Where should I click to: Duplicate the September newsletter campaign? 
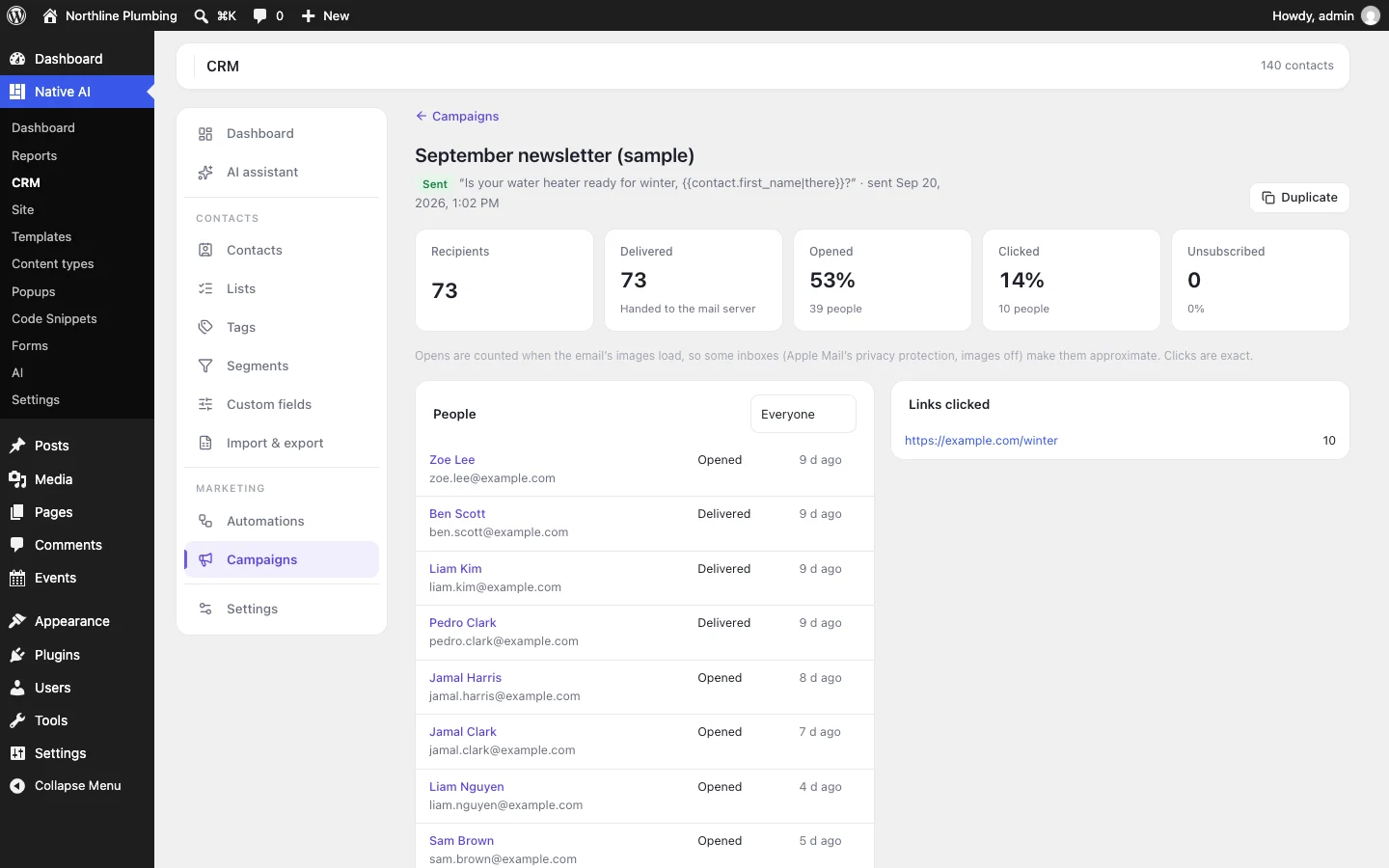tap(1299, 197)
